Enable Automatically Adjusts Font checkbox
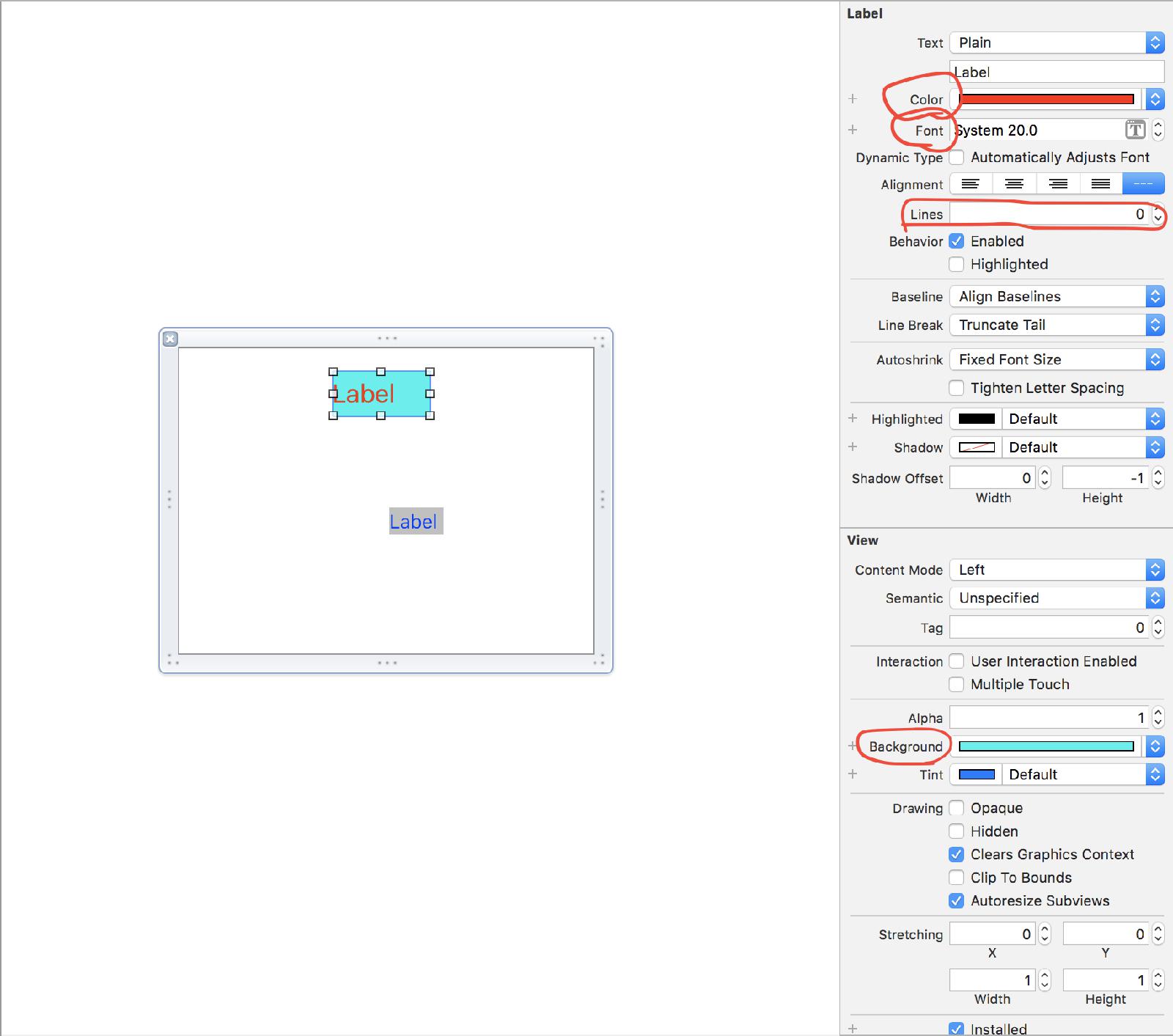 click(957, 158)
